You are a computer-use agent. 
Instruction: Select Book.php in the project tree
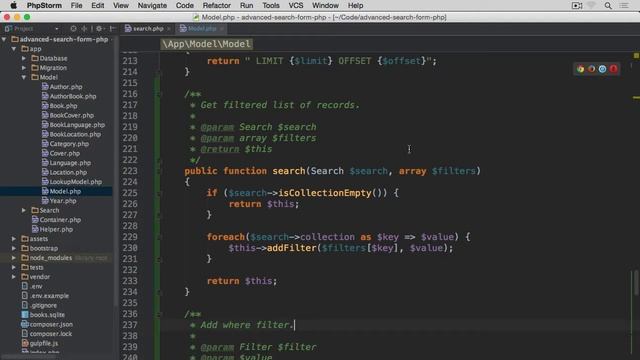[x=63, y=106]
